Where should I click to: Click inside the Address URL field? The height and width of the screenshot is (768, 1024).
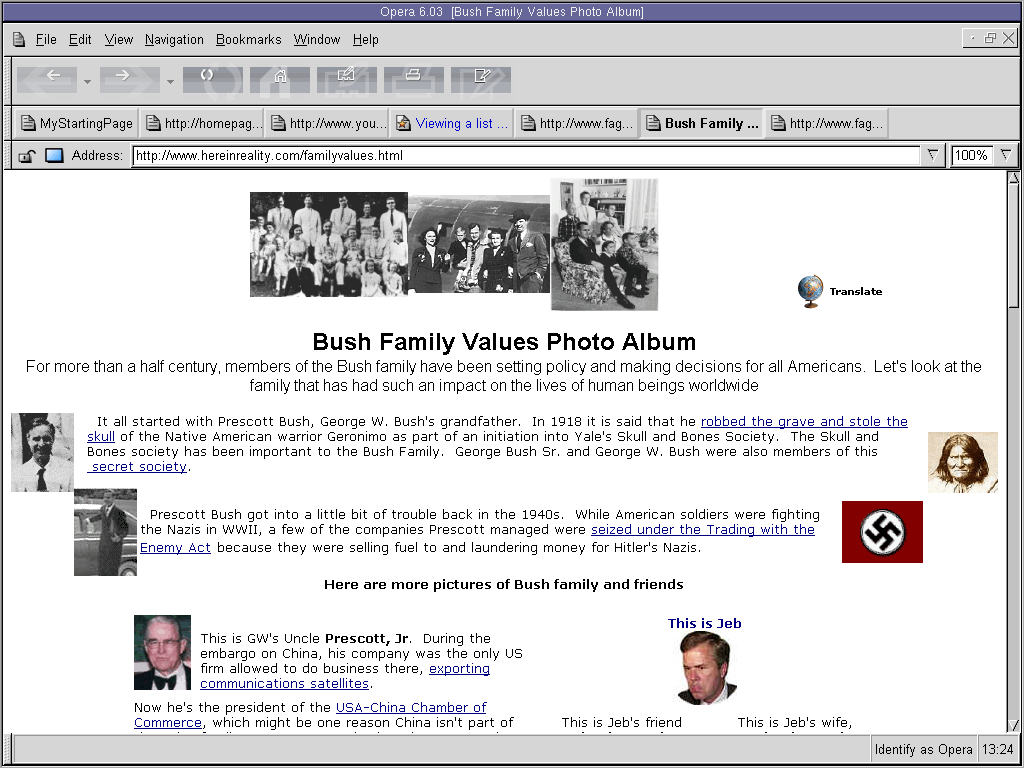coord(526,155)
